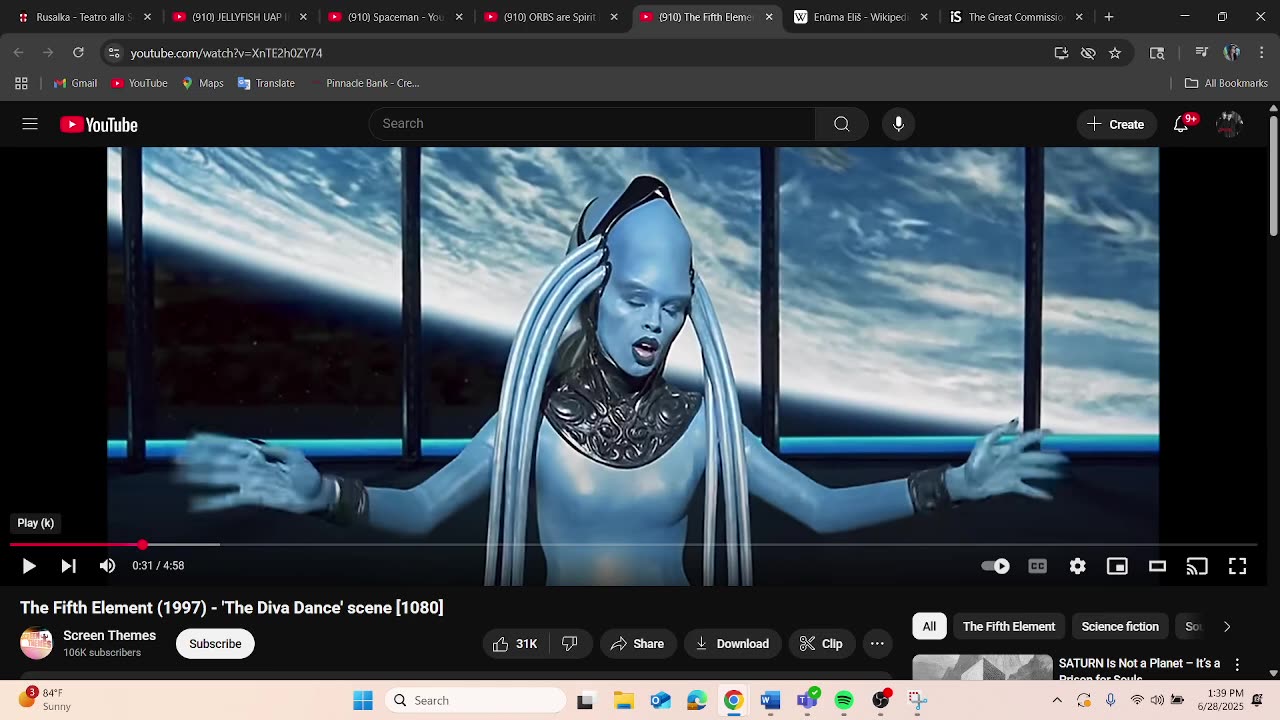
Task: Open YouTube notifications bell
Action: (1181, 124)
